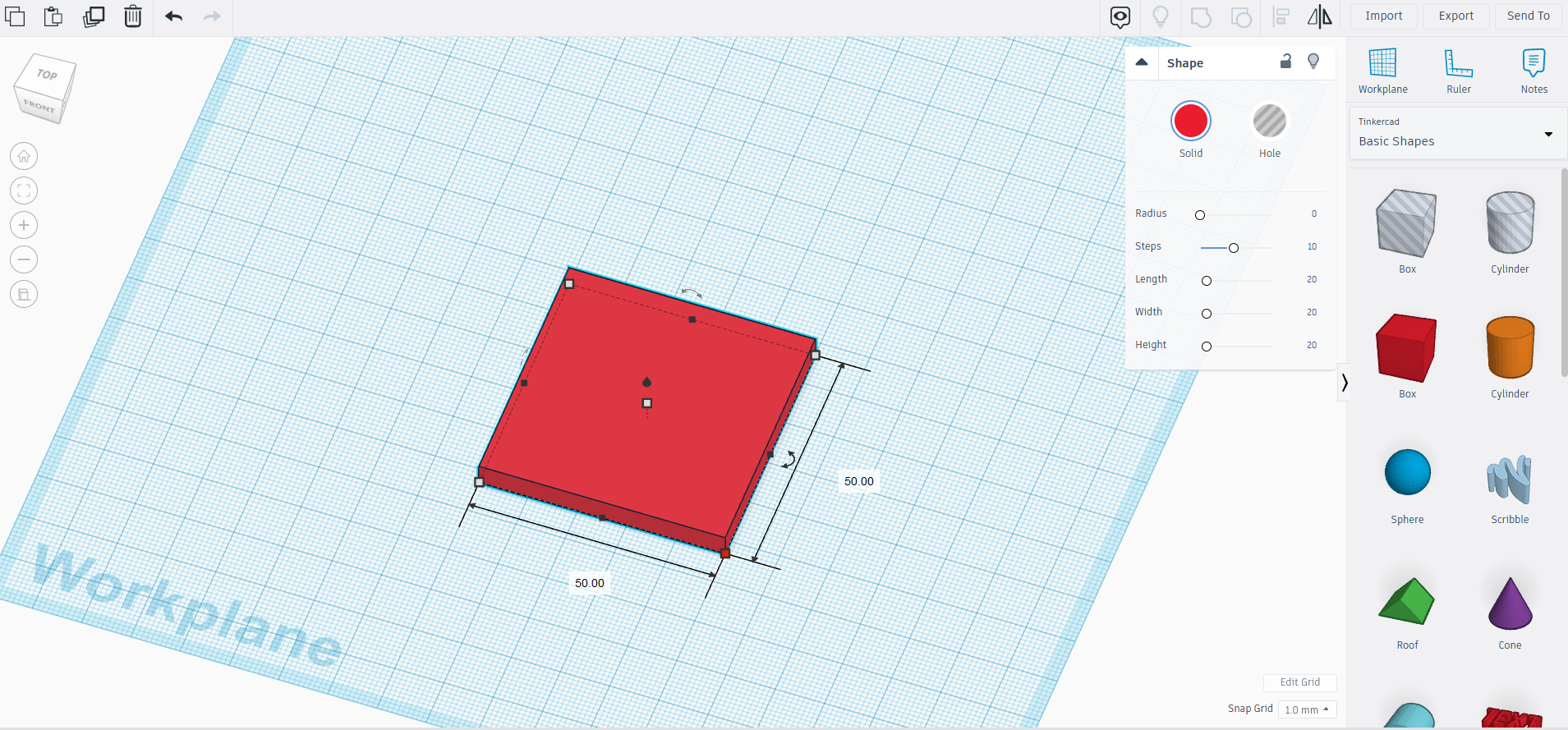Screen dimensions: 1568x730
Task: Zoom out with minus icon
Action: [24, 259]
